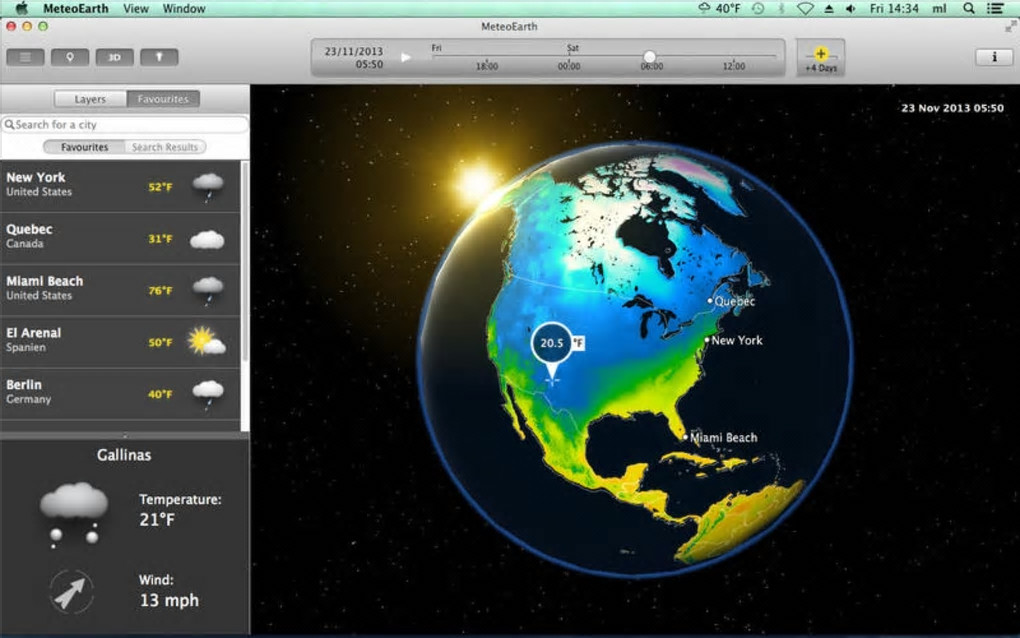Screen dimensions: 1020x638
Task: Open the info button
Action: tap(994, 57)
